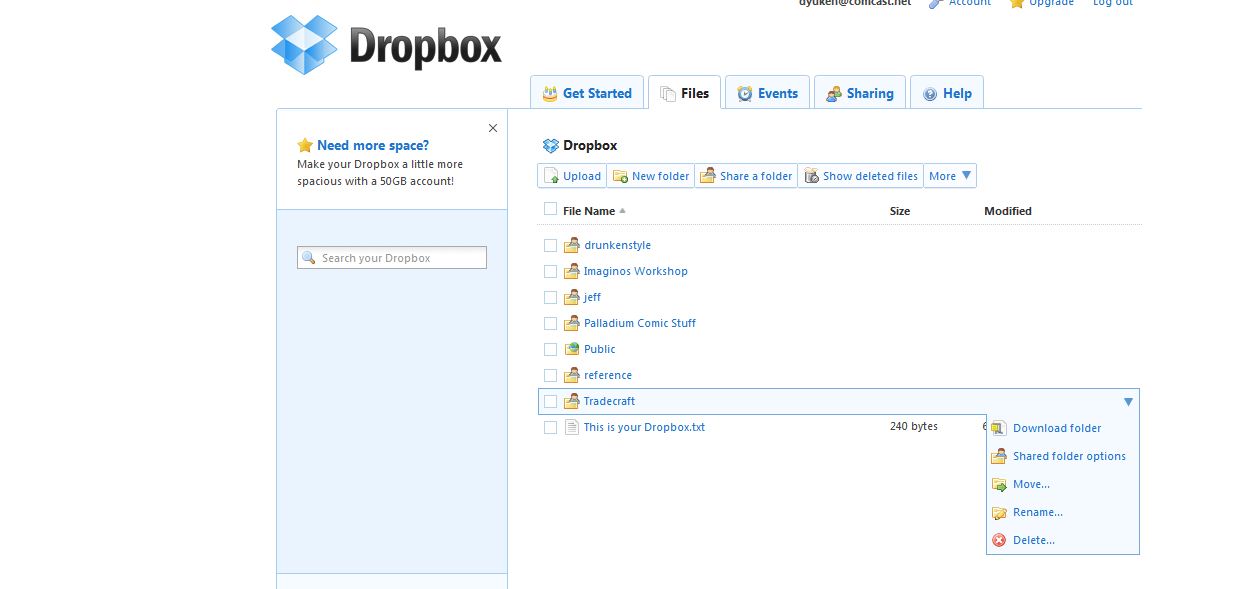Screen dimensions: 1244x589
Task: Open the Get Started tab
Action: [587, 93]
